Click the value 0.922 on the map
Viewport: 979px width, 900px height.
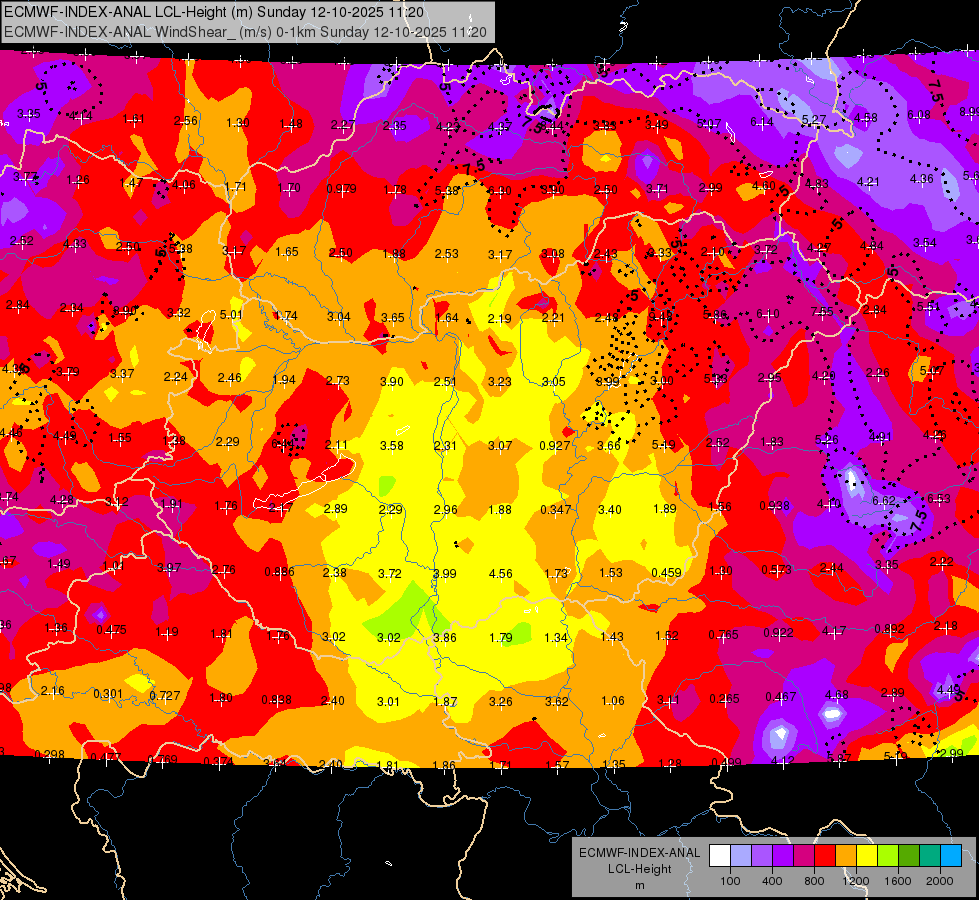click(779, 633)
